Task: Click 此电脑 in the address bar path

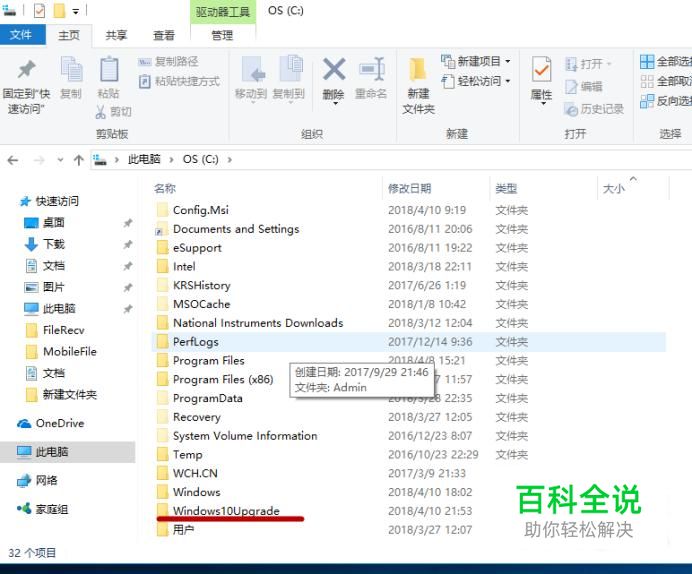Action: [144, 160]
